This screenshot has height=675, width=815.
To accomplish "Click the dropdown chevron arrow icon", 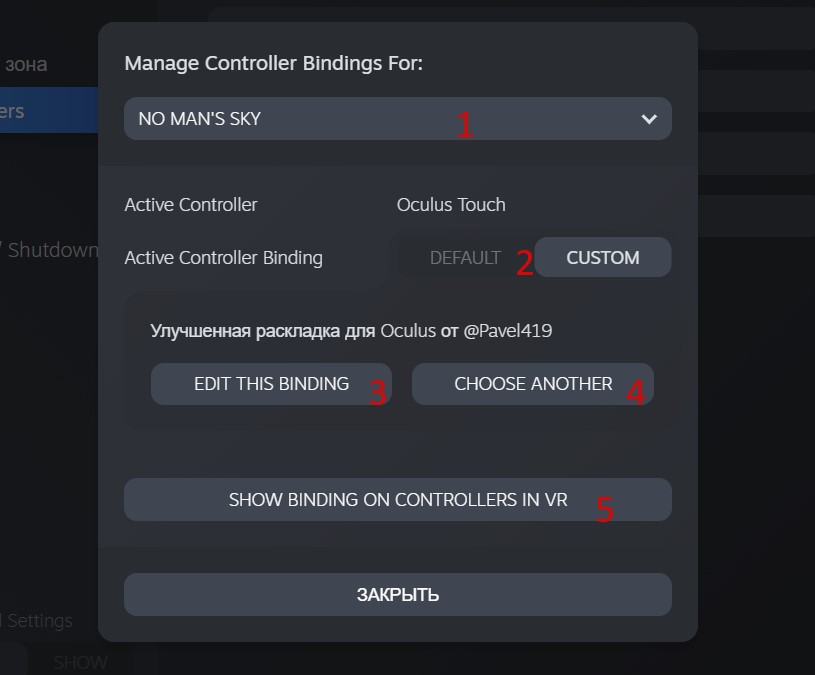I will [x=649, y=119].
